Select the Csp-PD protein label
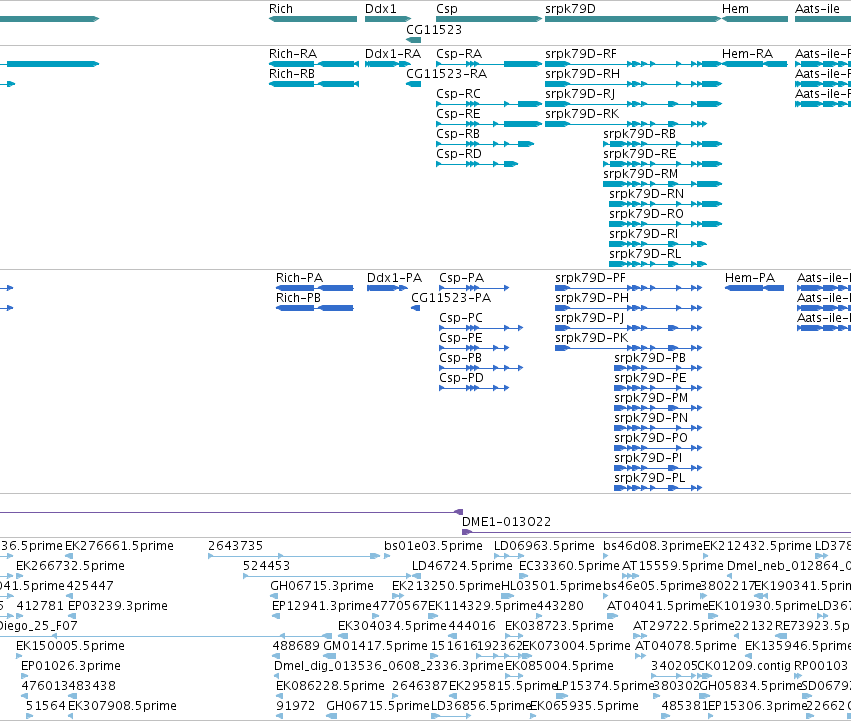This screenshot has width=851, height=721. tap(461, 378)
